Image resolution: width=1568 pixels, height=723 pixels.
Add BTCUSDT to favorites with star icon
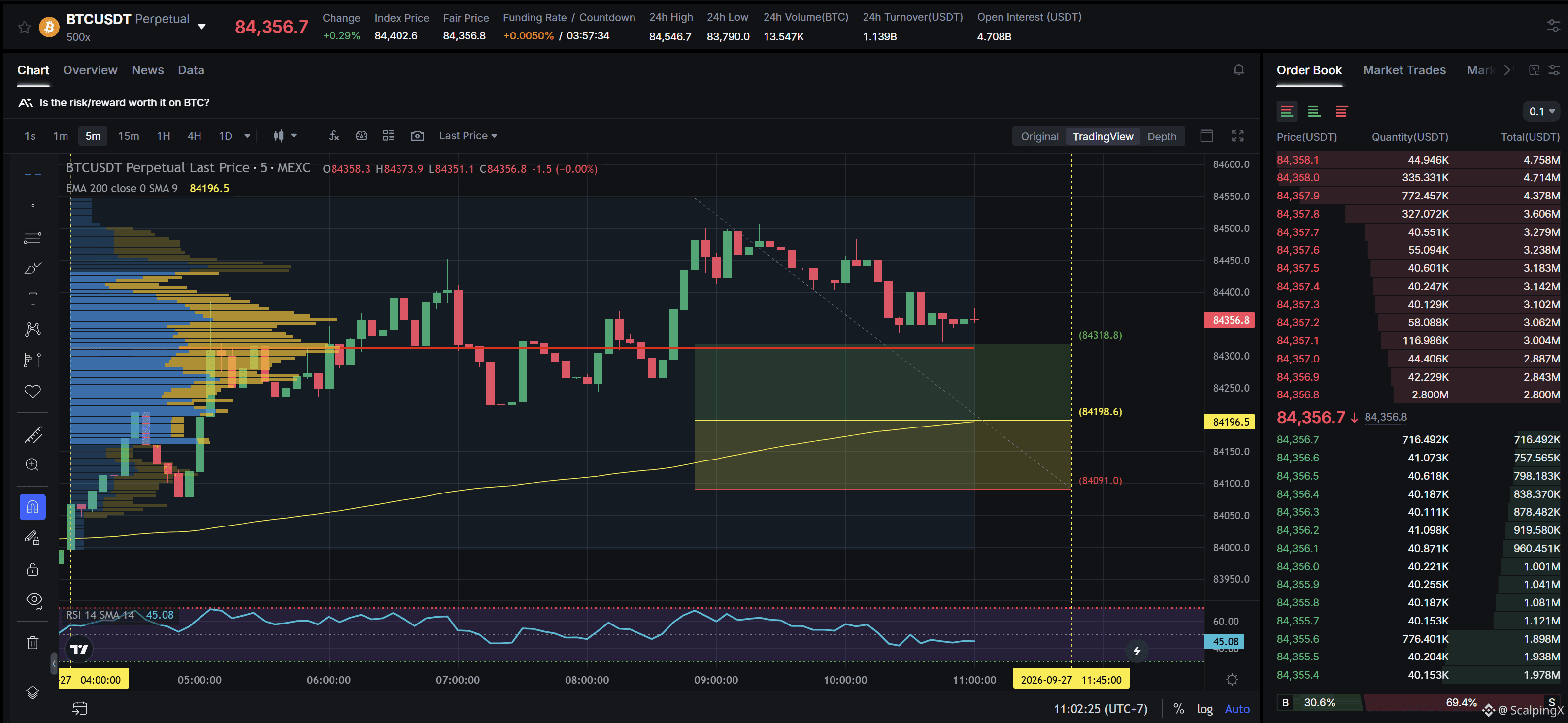click(x=24, y=28)
